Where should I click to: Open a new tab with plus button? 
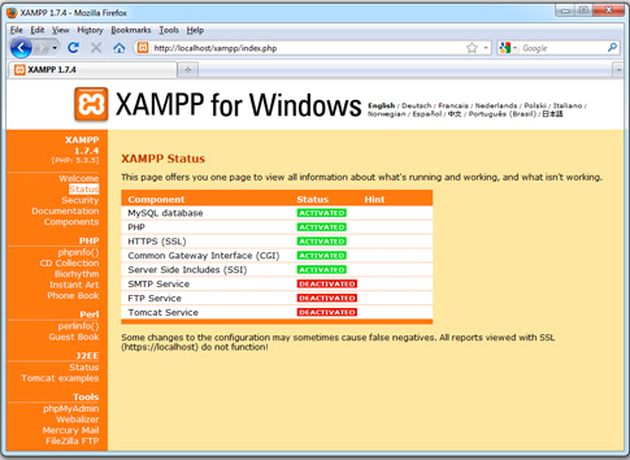(188, 70)
